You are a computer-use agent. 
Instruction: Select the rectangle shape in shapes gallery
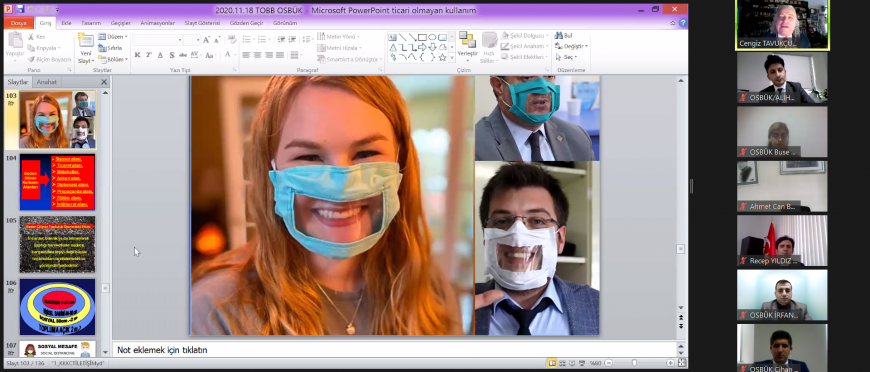pos(422,37)
